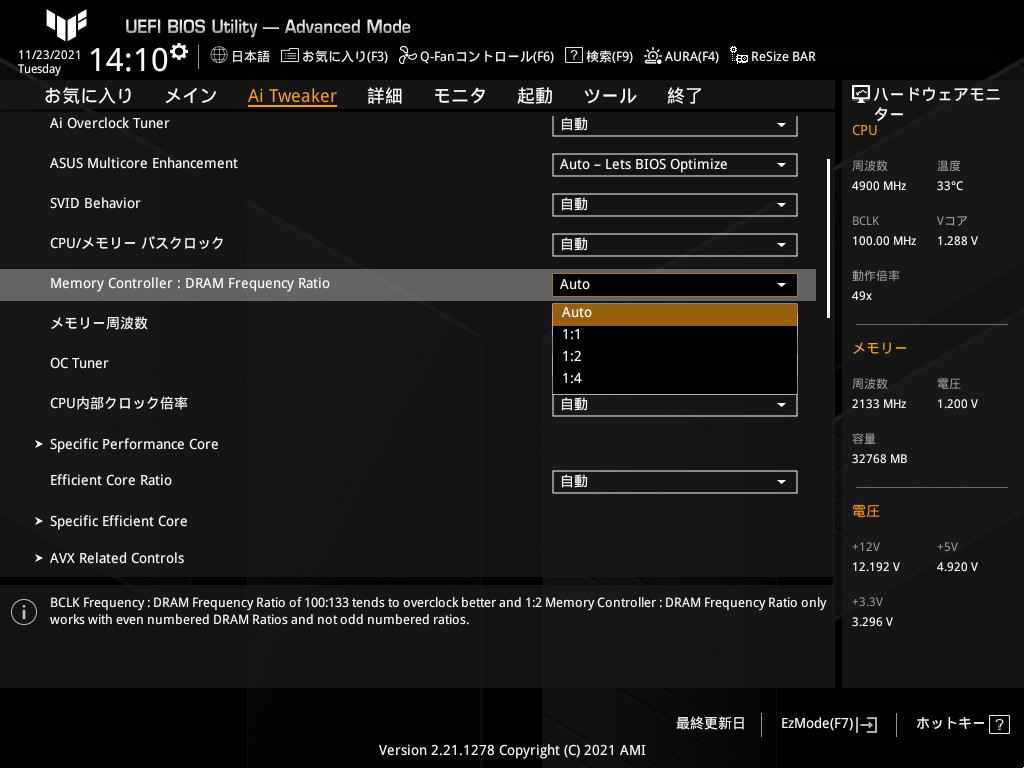Click Vコア value 1.288 V
1024x768 pixels.
(957, 241)
